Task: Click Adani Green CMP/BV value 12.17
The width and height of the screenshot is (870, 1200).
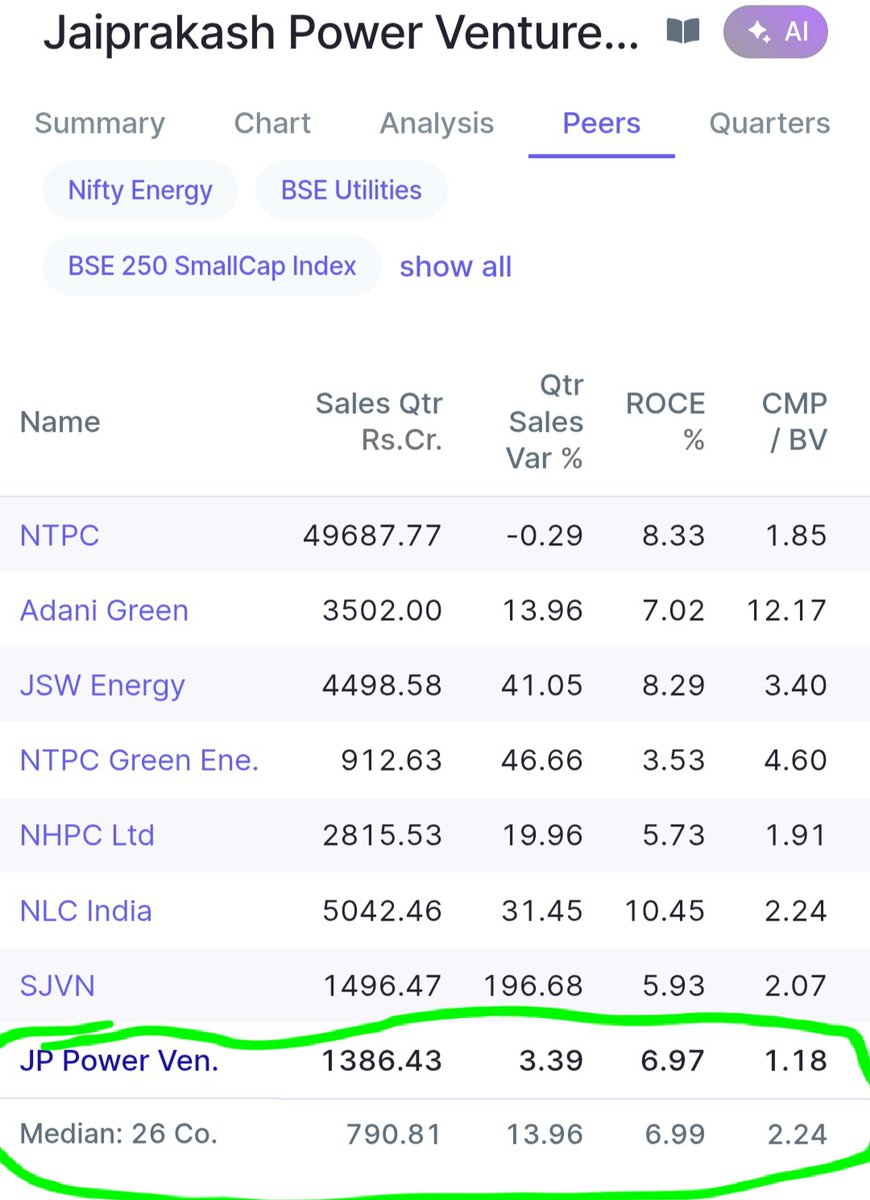Action: click(787, 610)
